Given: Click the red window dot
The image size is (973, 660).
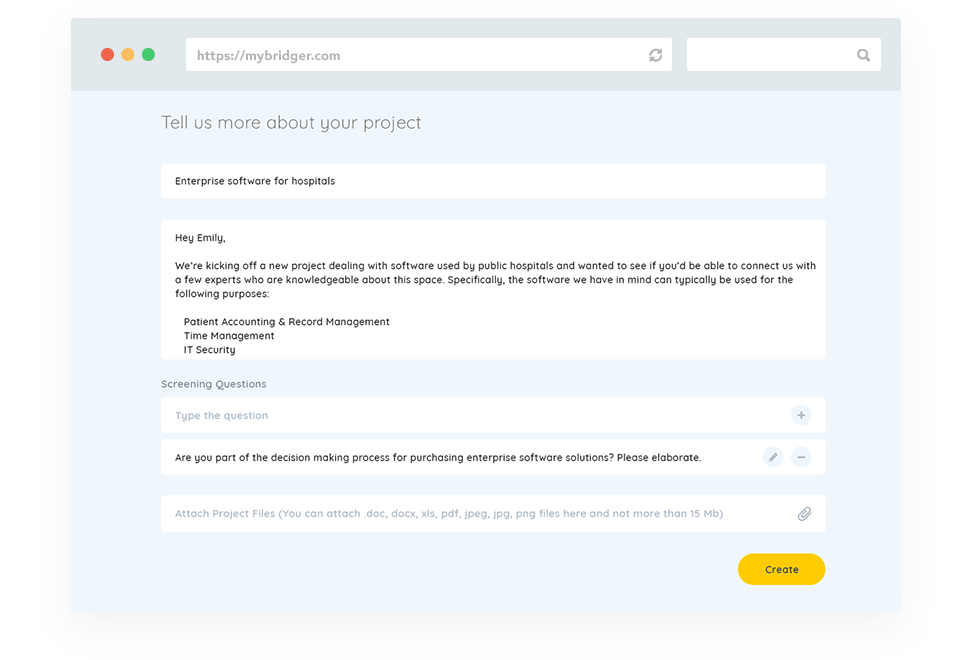Looking at the screenshot, I should (107, 55).
